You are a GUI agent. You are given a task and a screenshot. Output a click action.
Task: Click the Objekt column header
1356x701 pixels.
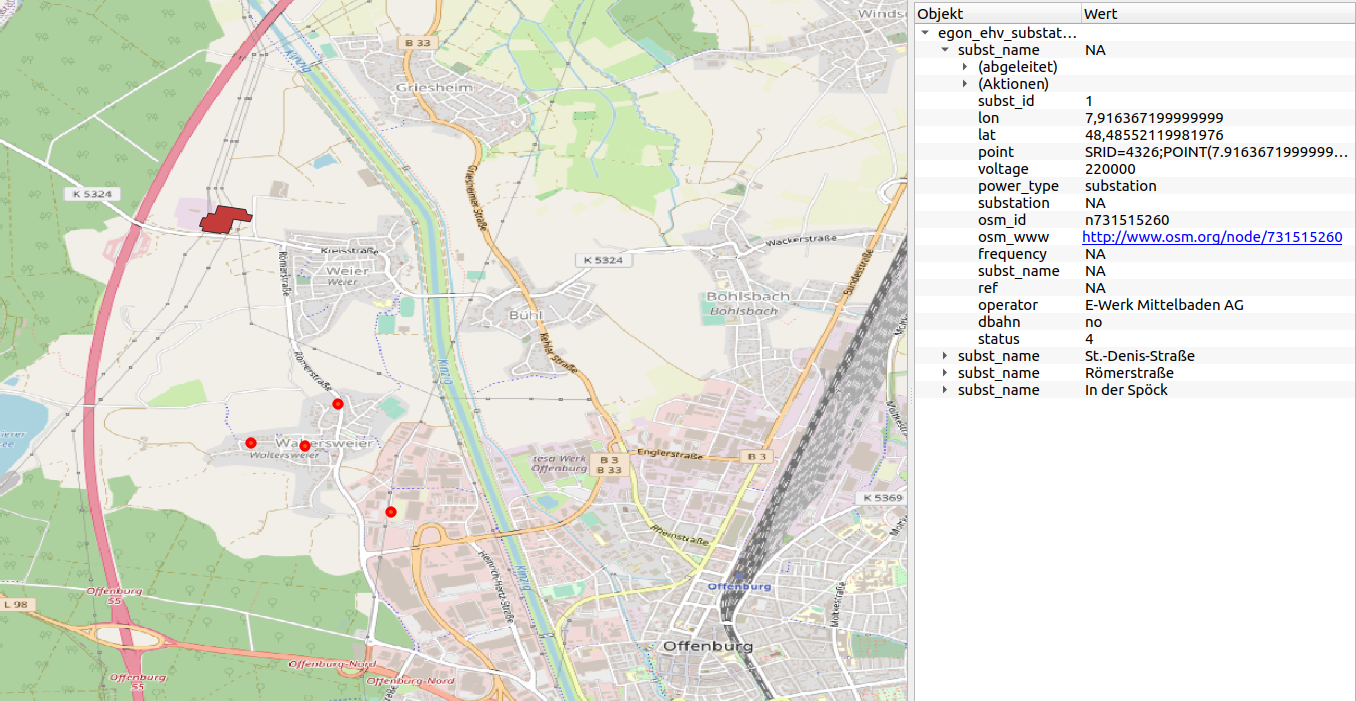[x=940, y=13]
